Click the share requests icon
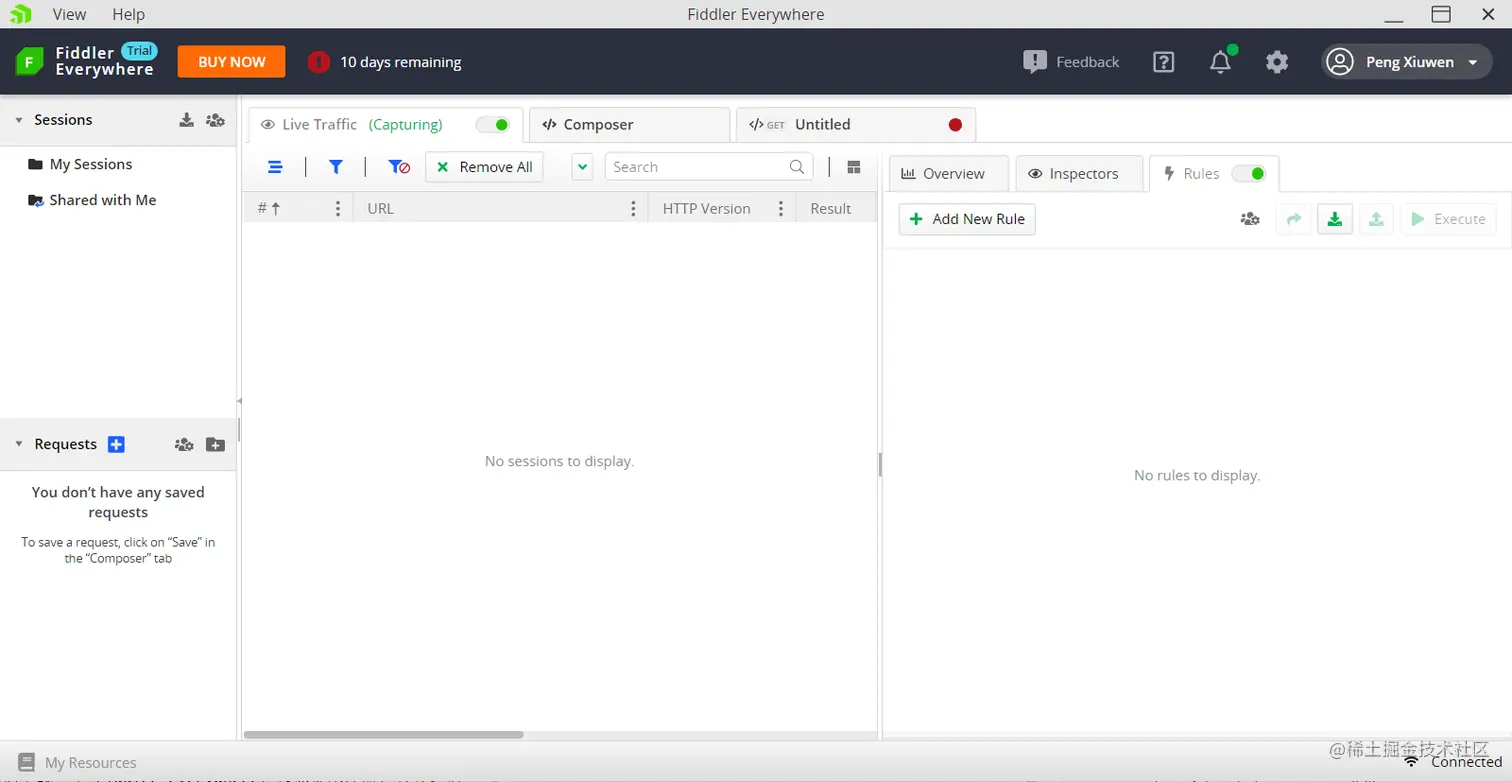1512x782 pixels. click(x=184, y=445)
